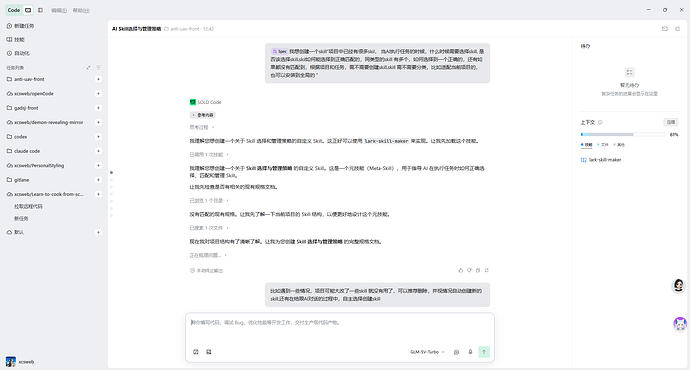Select the chat mode icon beside Code

point(28,10)
